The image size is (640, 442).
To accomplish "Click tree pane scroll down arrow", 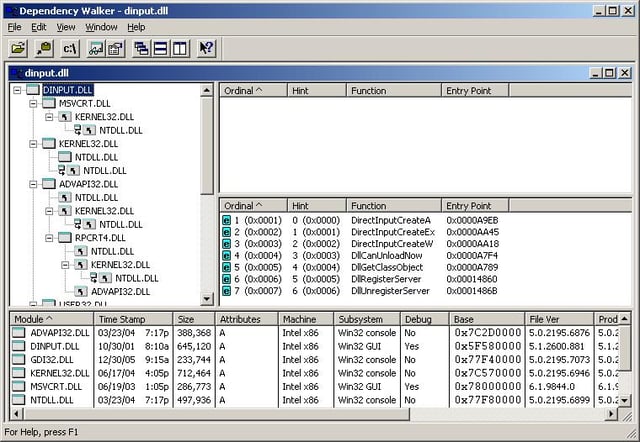I will (207, 299).
